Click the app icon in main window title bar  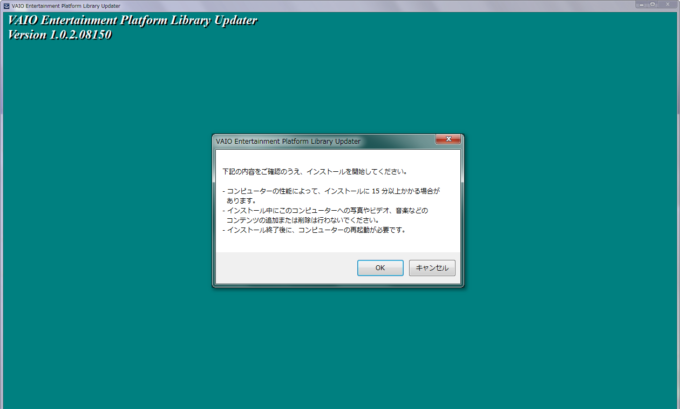6,5
